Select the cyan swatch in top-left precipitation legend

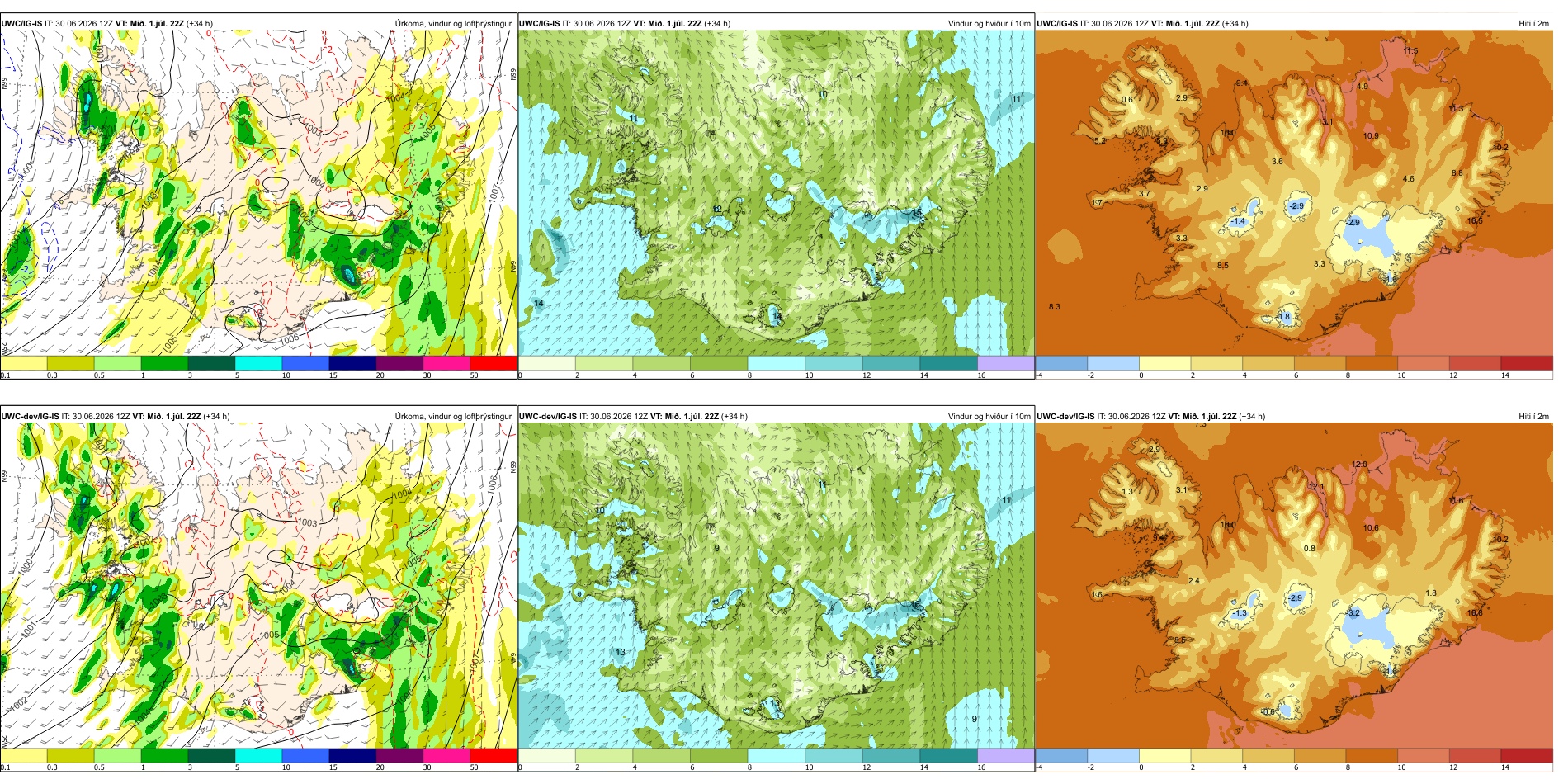coord(258,362)
